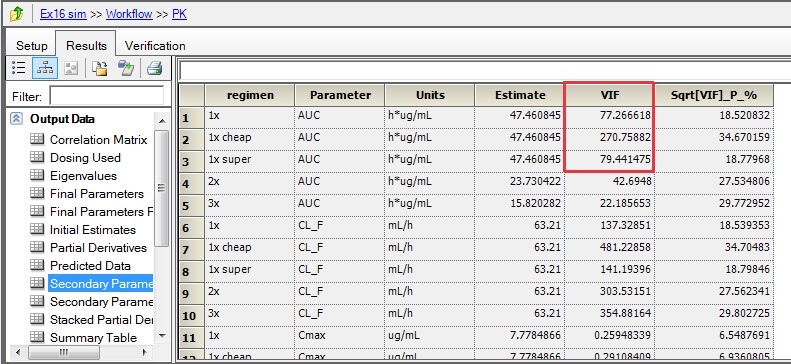Click the VIF column header
The height and width of the screenshot is (364, 791).
click(x=609, y=95)
